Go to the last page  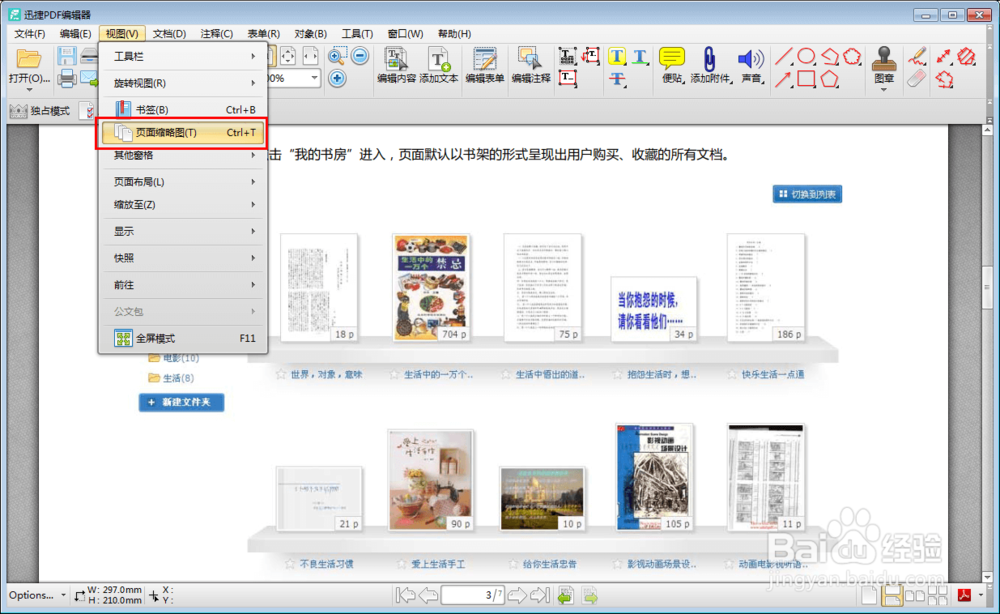click(x=540, y=596)
